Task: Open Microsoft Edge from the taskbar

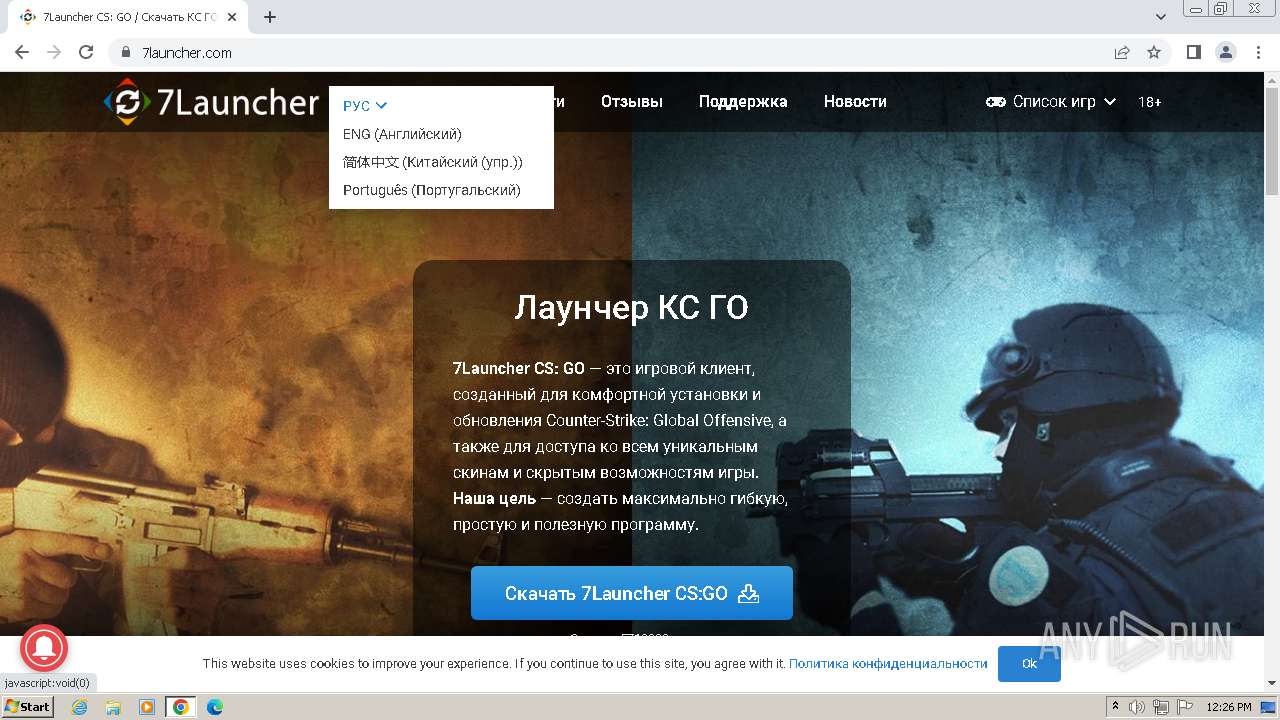Action: click(x=214, y=707)
